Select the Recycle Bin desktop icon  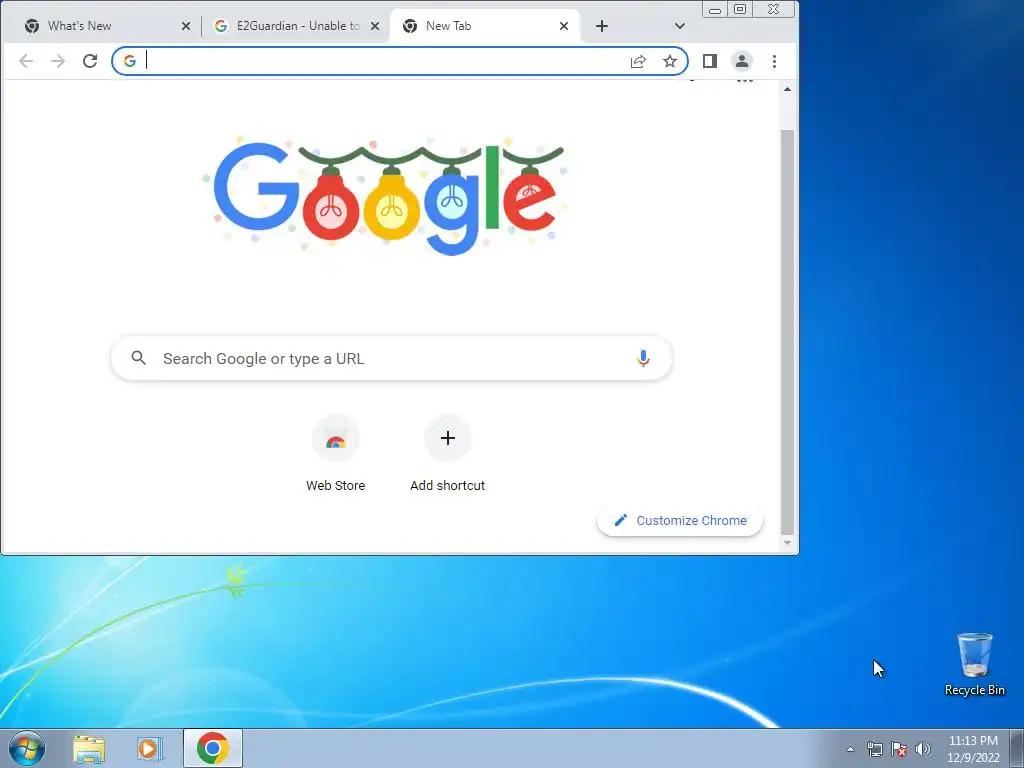974,664
